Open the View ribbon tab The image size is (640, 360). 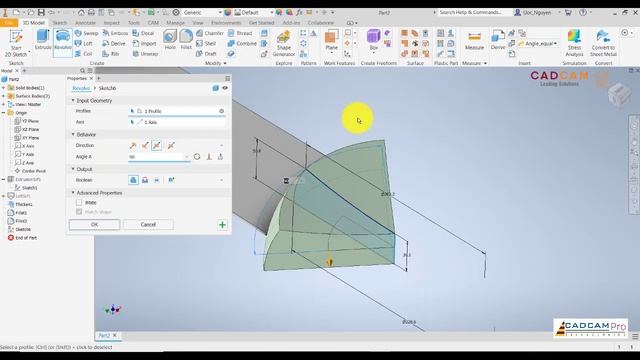point(198,23)
